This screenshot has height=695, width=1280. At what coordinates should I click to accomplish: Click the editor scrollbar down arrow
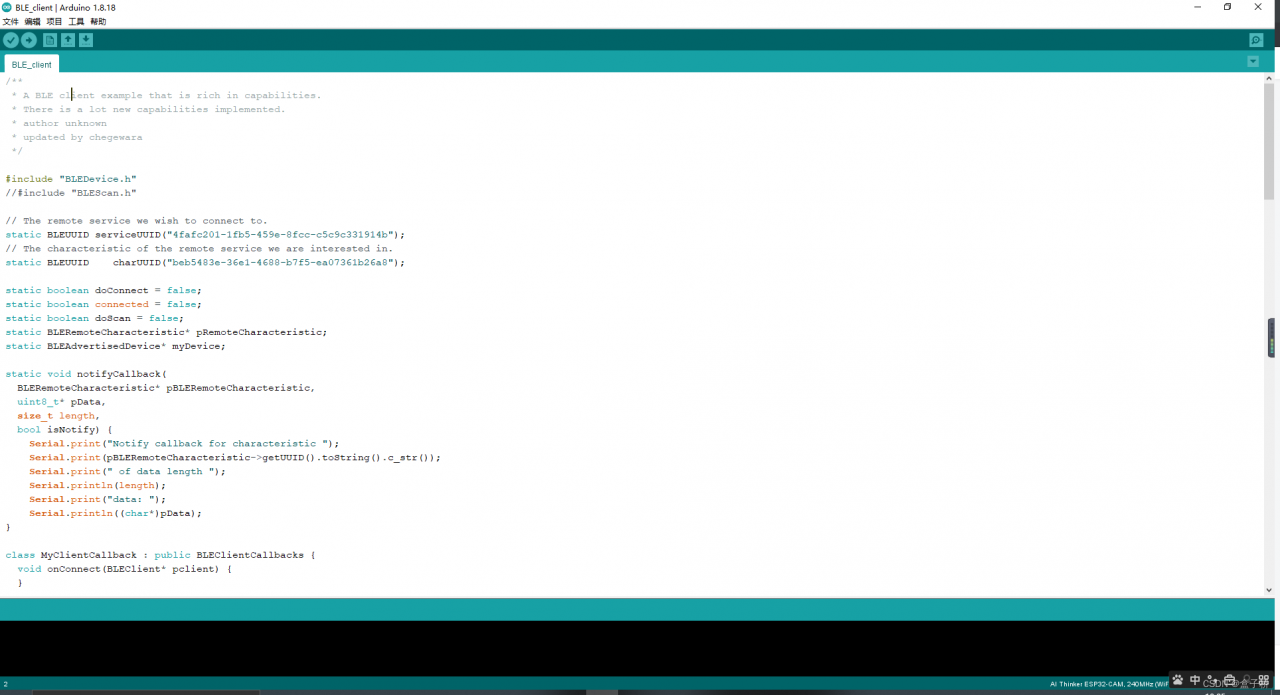(1269, 590)
